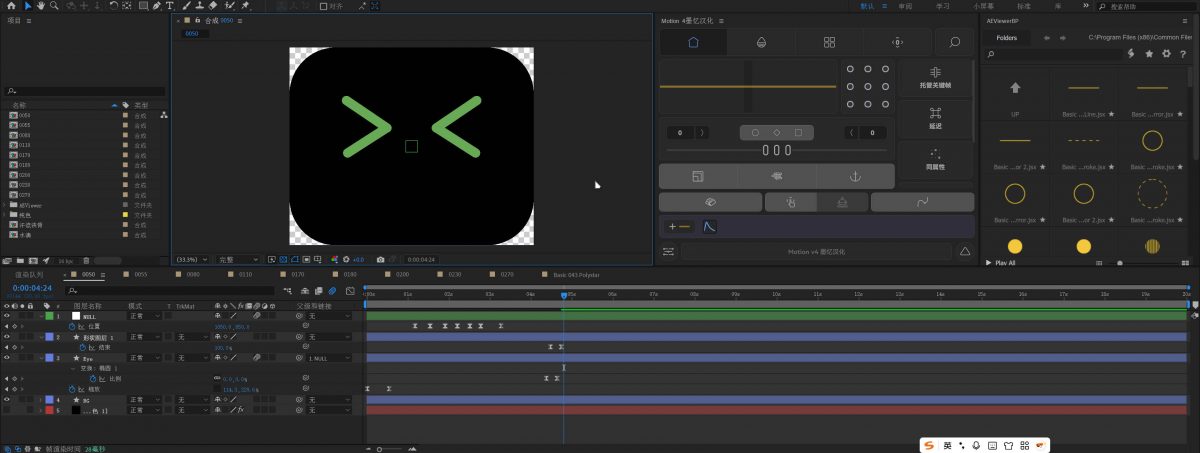1200x453 pixels.
Task: Toggle the 对齐 snapping checkbox
Action: coord(323,5)
